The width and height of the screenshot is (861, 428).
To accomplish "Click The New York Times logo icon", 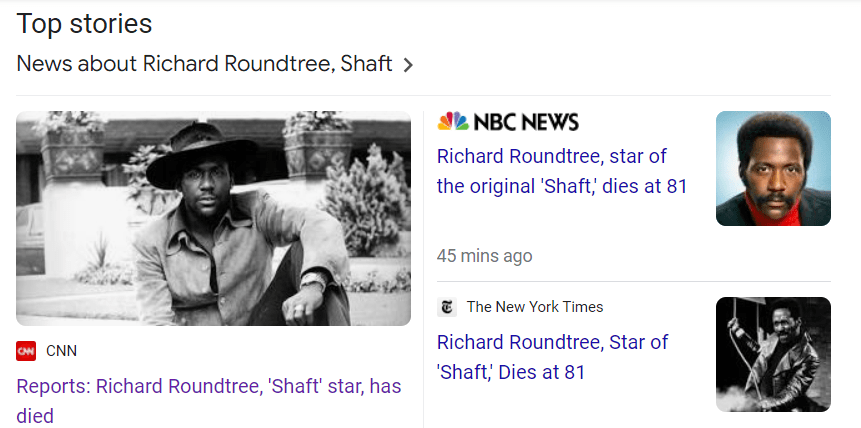I will [x=447, y=307].
